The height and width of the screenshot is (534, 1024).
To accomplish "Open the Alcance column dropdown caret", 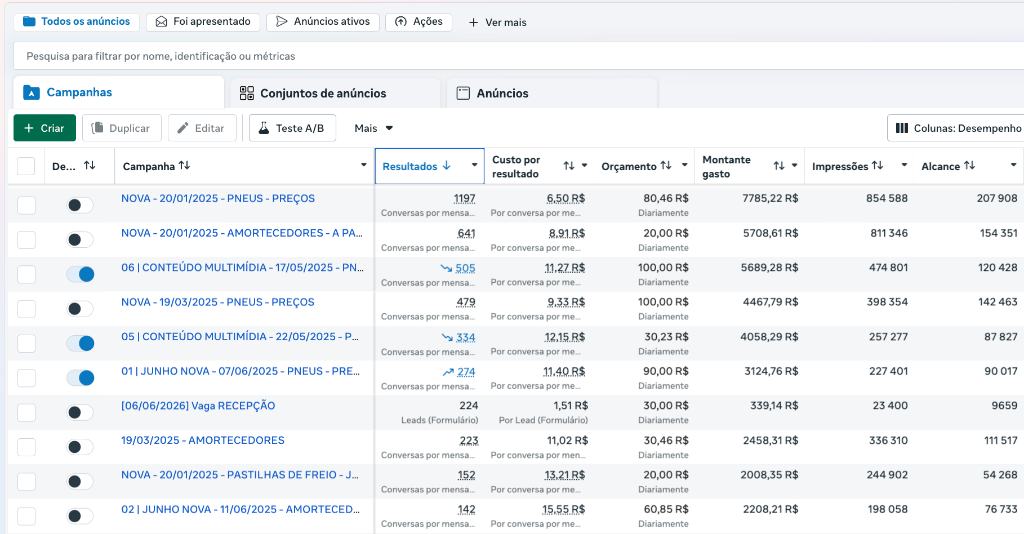I will [x=1014, y=165].
